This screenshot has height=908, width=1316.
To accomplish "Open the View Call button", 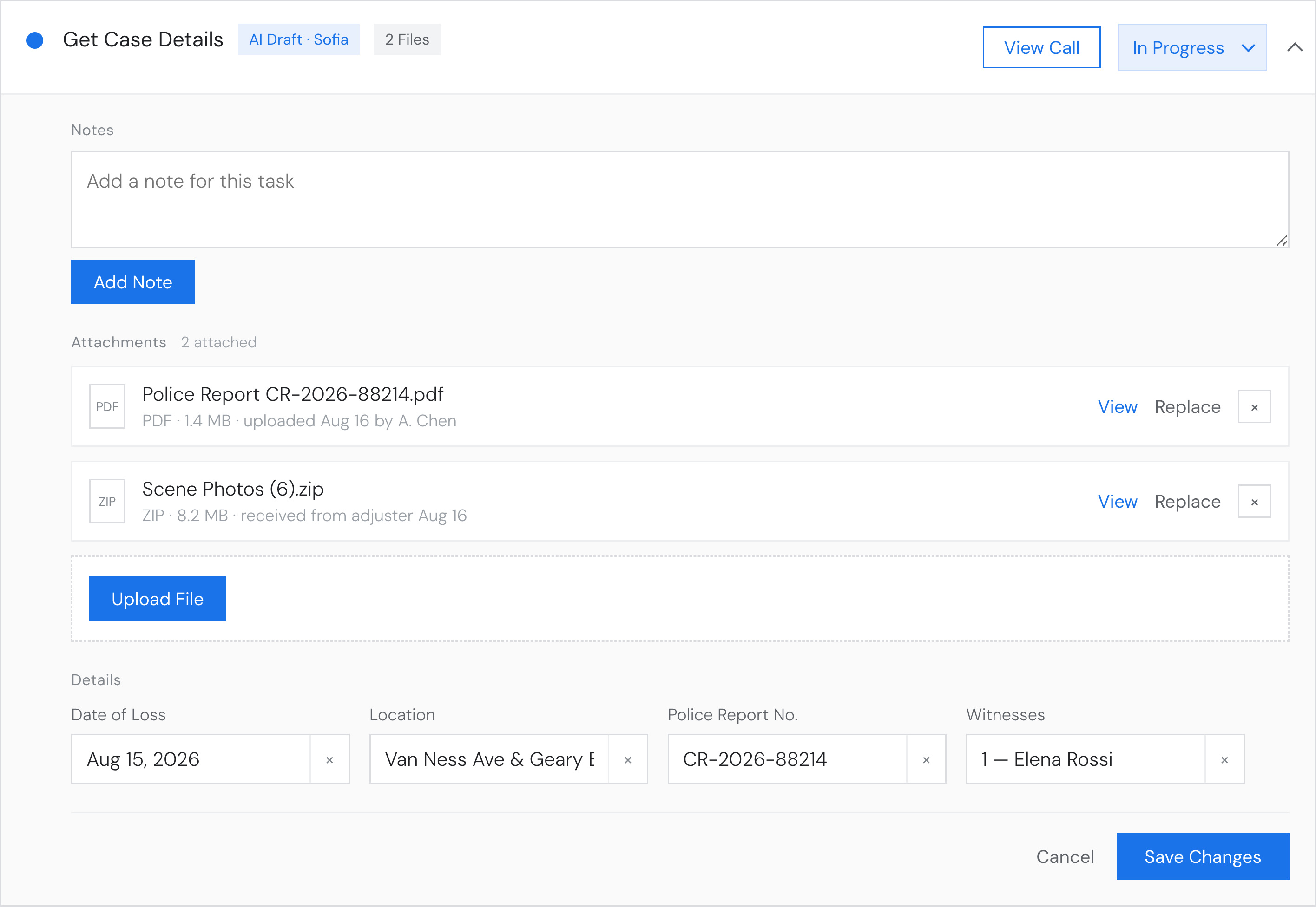I will pos(1041,47).
